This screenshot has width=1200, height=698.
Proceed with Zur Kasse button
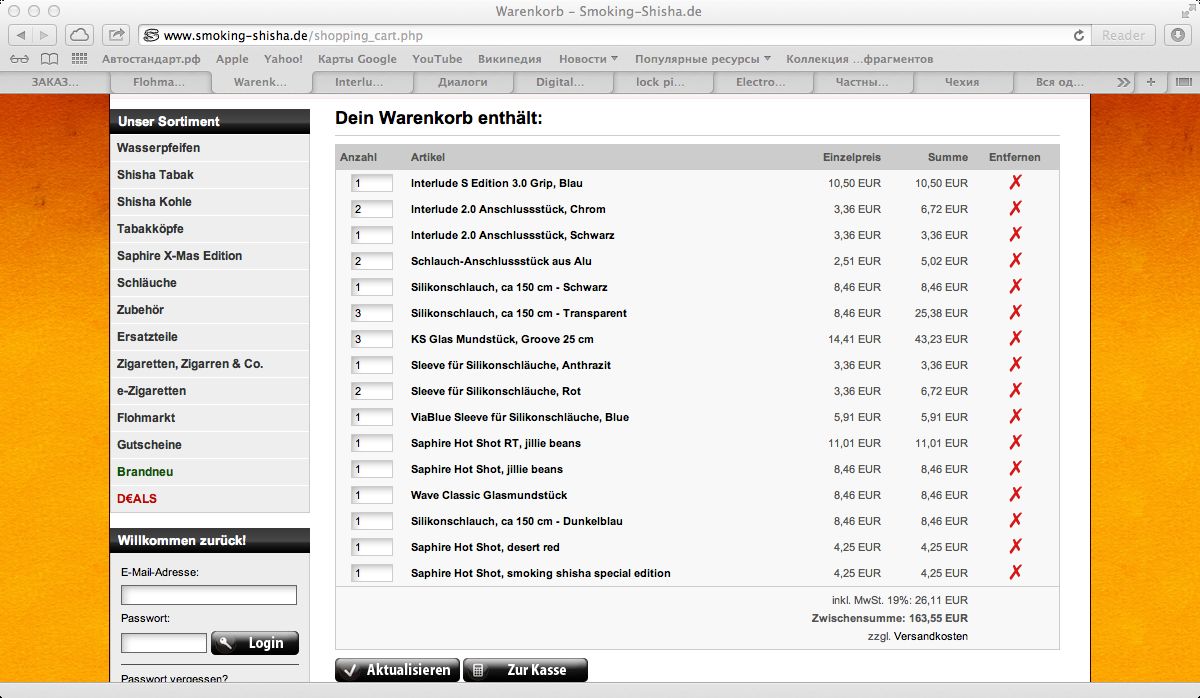525,670
